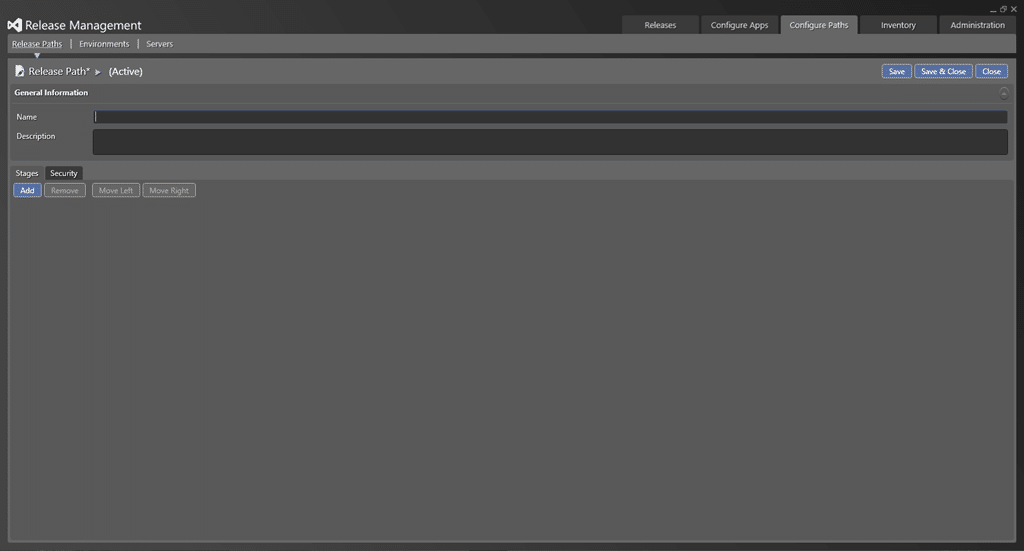Screen dimensions: 1024x551
Task: Open the Releases tab
Action: coord(660,25)
